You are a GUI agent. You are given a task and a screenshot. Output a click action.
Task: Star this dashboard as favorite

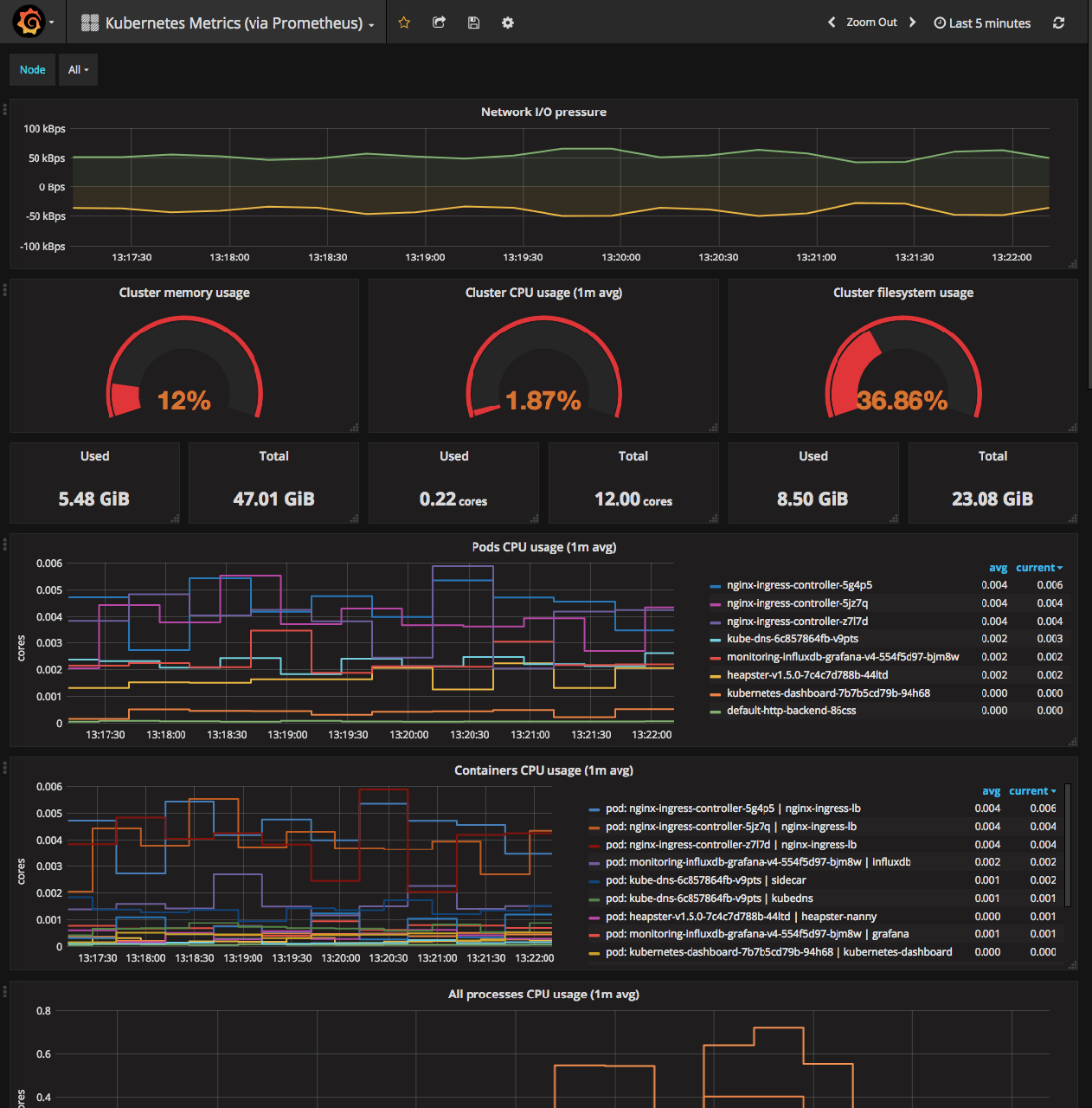tap(404, 23)
